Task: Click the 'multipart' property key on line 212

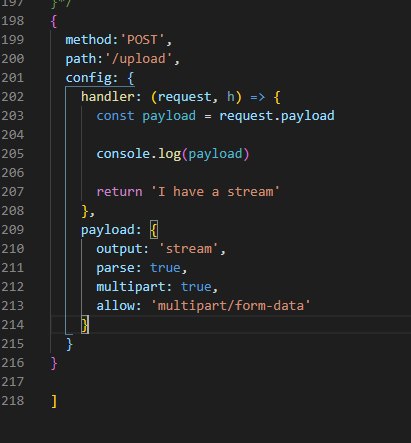Action: pos(131,287)
